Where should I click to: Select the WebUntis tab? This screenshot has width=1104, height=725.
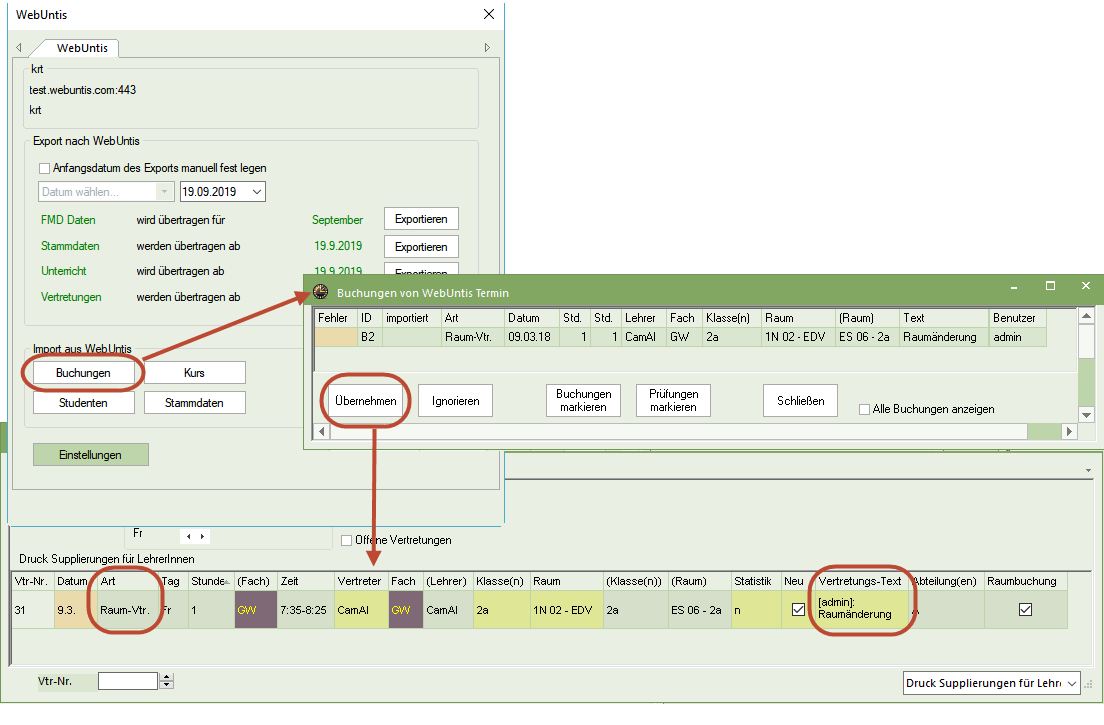[x=82, y=48]
